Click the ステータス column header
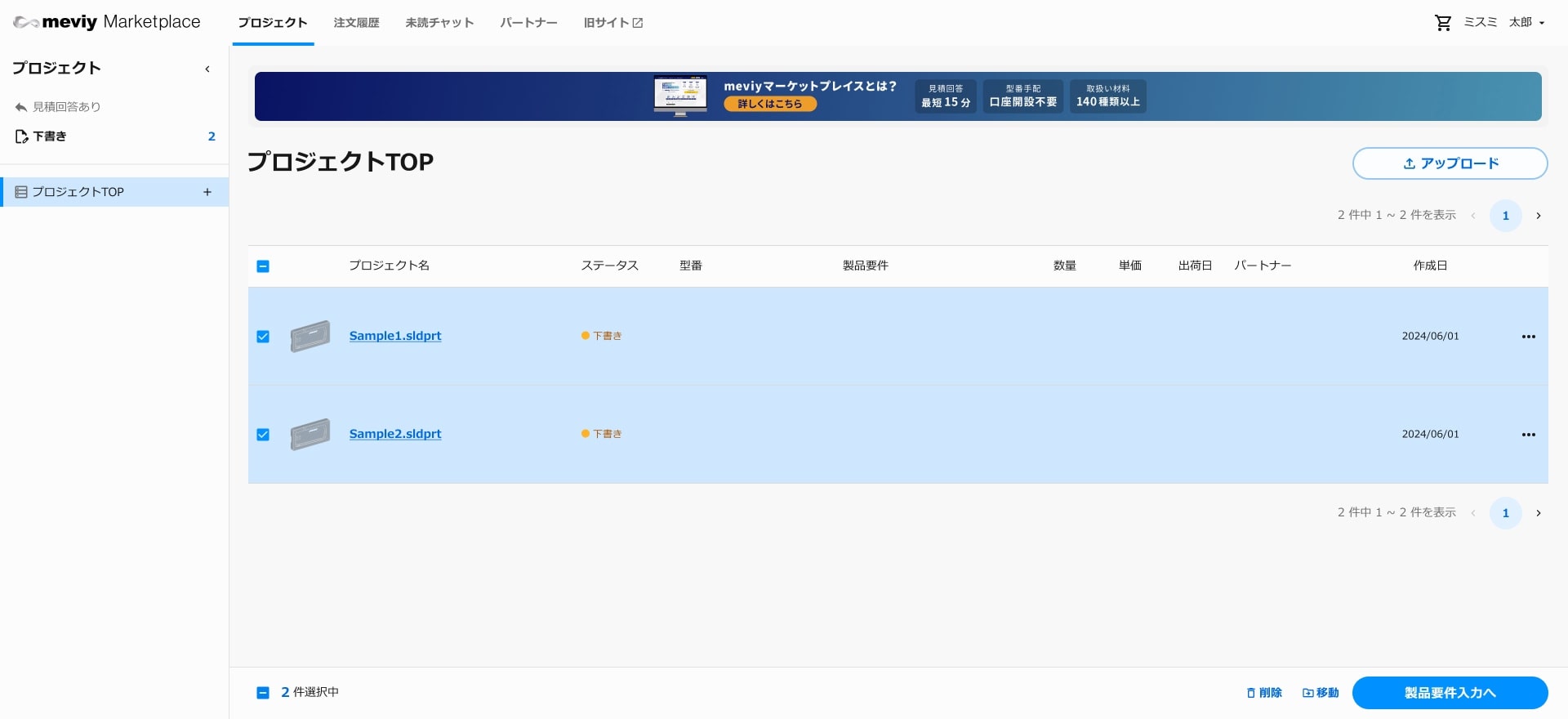1568x719 pixels. [x=610, y=266]
